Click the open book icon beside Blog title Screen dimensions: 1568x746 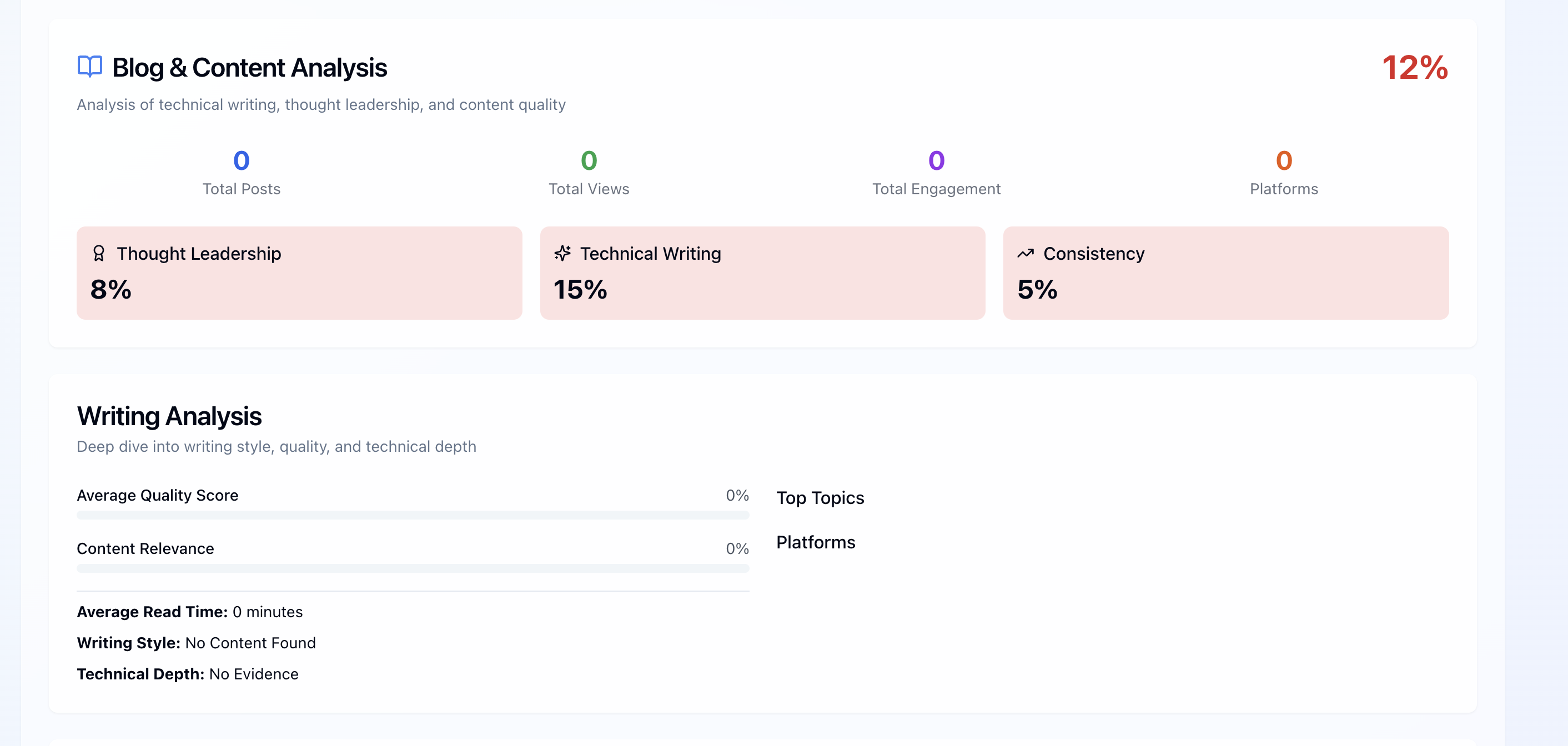(89, 66)
